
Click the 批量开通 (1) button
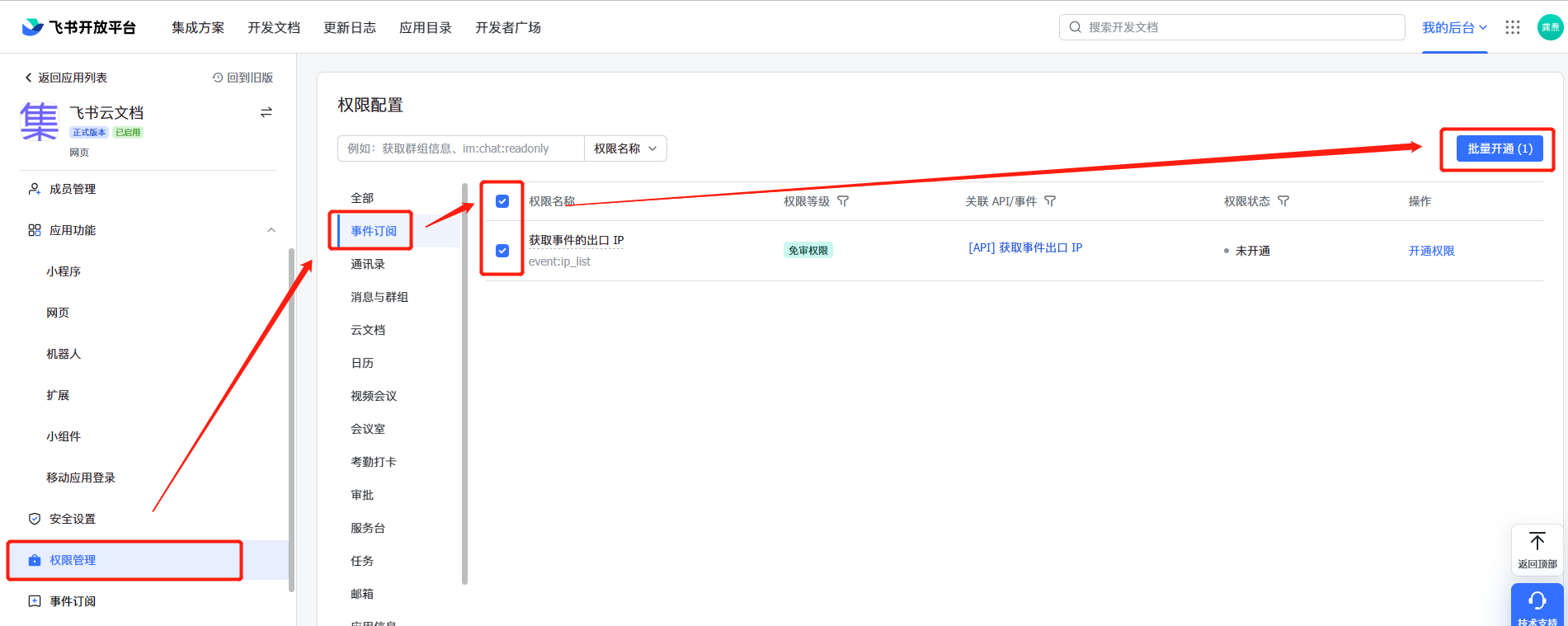pyautogui.click(x=1500, y=148)
